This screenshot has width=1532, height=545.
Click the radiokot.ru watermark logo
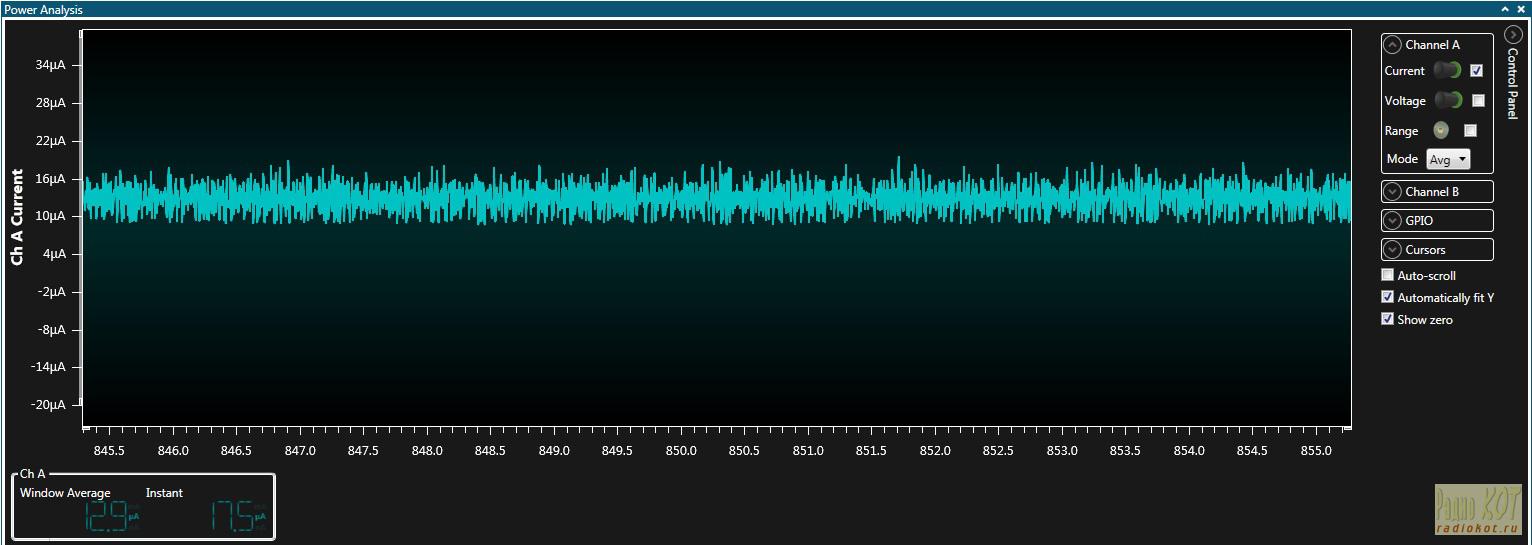(1477, 510)
